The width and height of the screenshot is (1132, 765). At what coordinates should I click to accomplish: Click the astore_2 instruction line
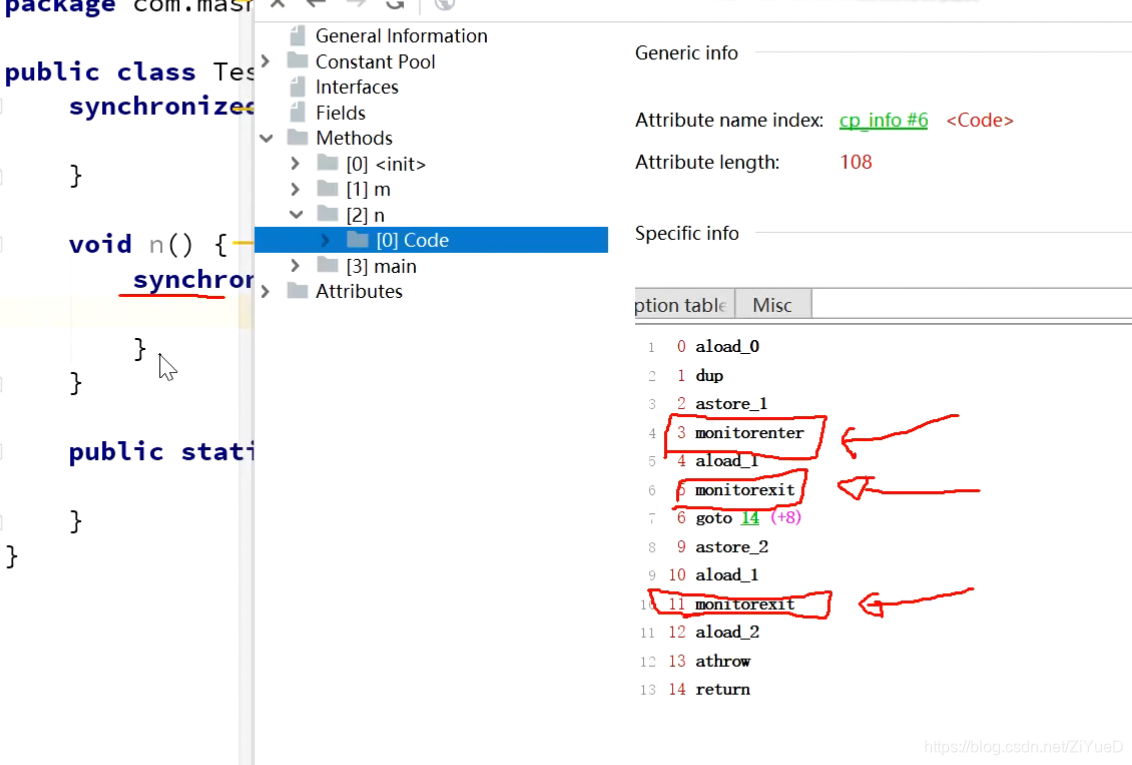[731, 546]
